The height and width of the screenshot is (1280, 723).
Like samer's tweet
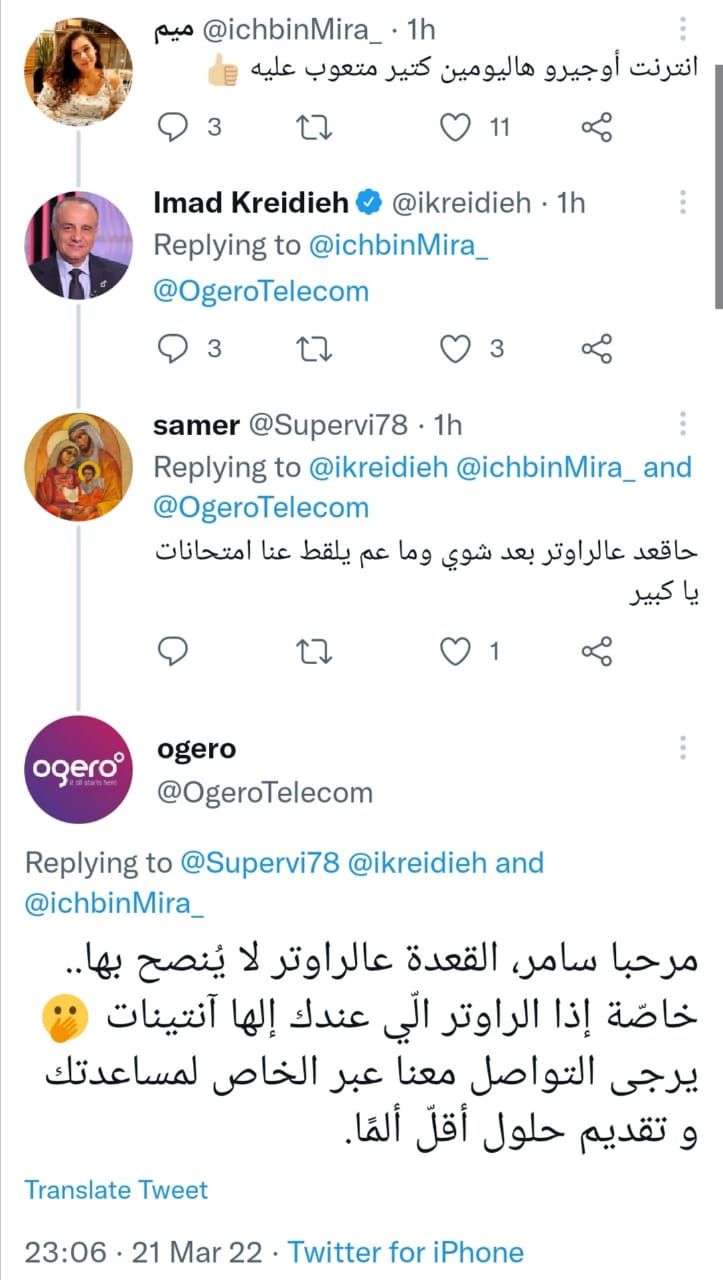[x=456, y=652]
